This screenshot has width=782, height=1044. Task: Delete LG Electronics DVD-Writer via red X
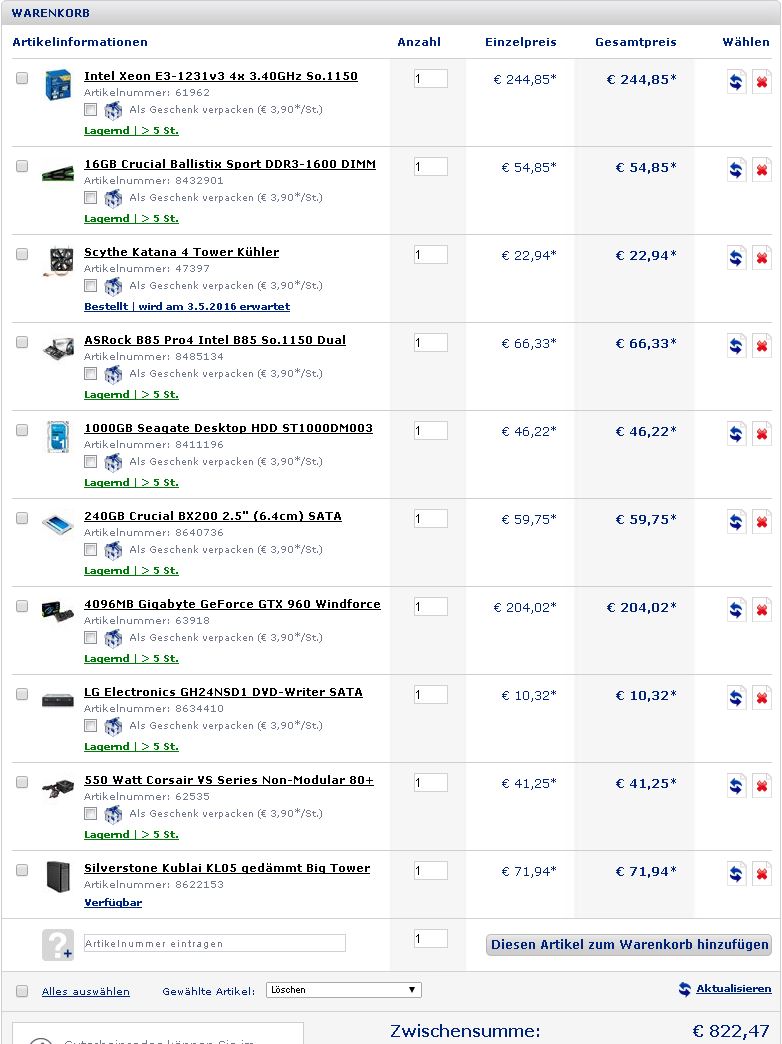pos(761,698)
